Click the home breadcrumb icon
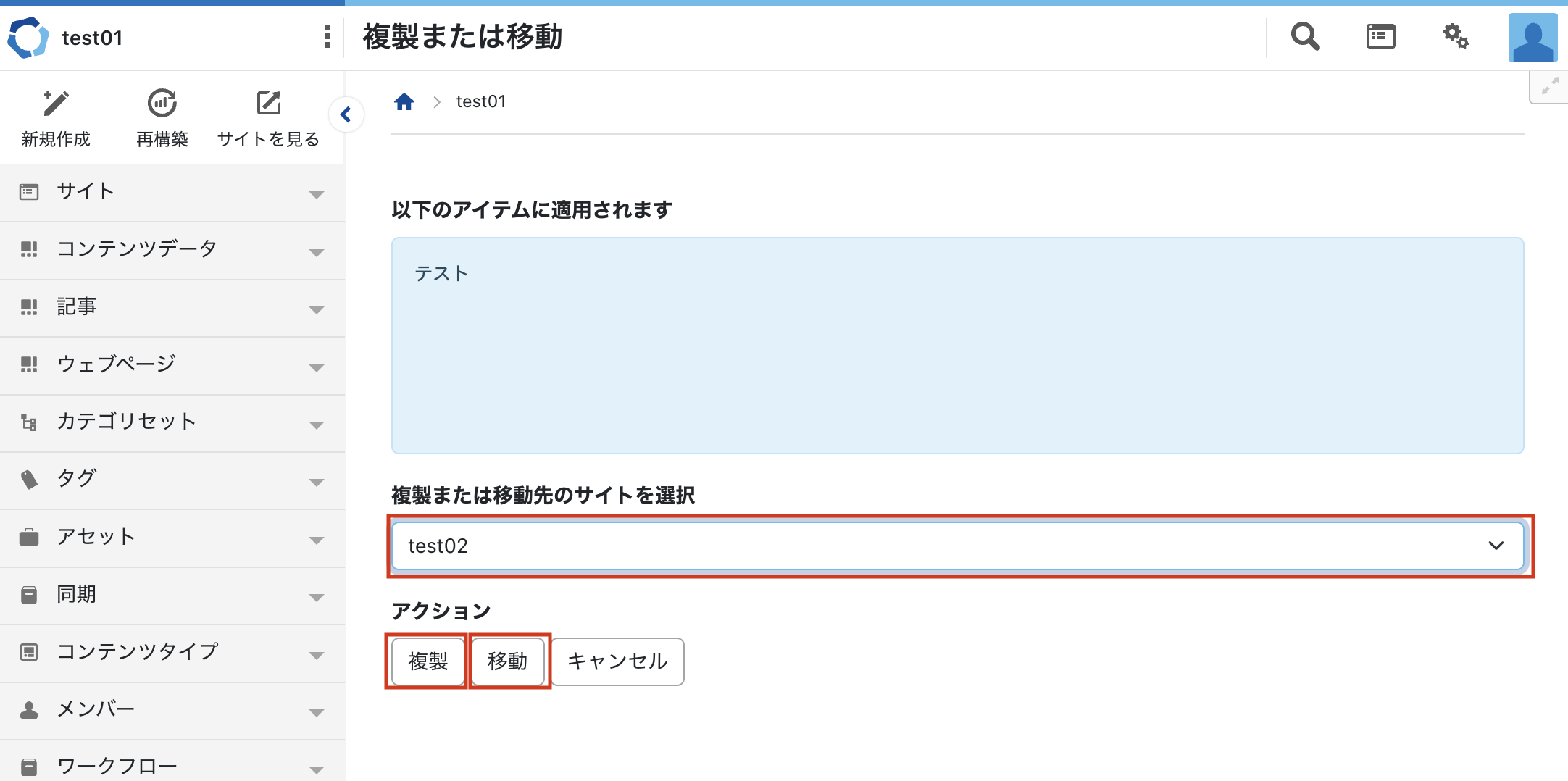1568x781 pixels. click(x=404, y=102)
